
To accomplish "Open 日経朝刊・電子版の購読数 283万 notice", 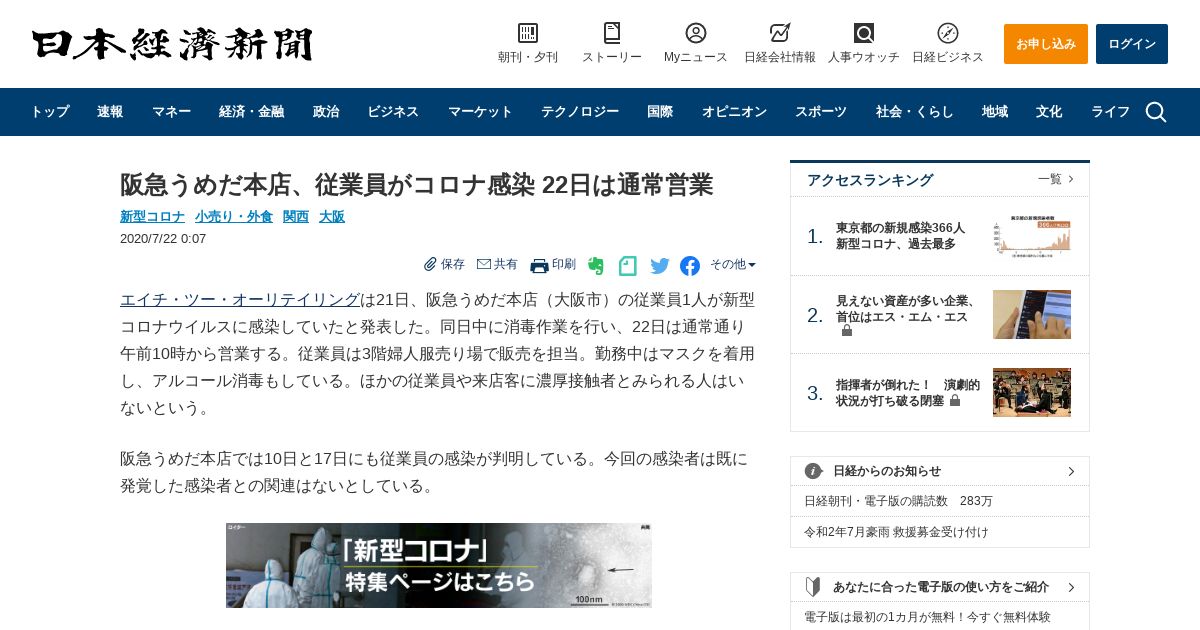I will point(898,501).
